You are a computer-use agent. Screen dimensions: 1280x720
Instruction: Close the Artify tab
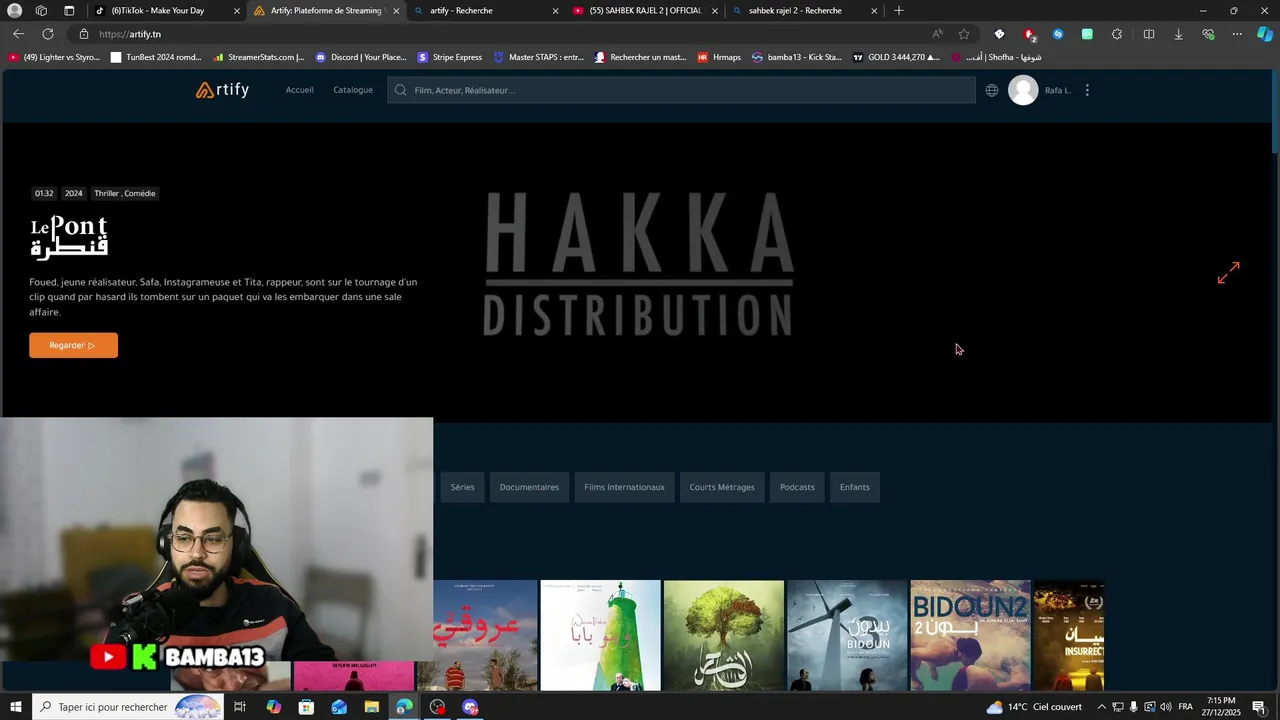click(396, 11)
